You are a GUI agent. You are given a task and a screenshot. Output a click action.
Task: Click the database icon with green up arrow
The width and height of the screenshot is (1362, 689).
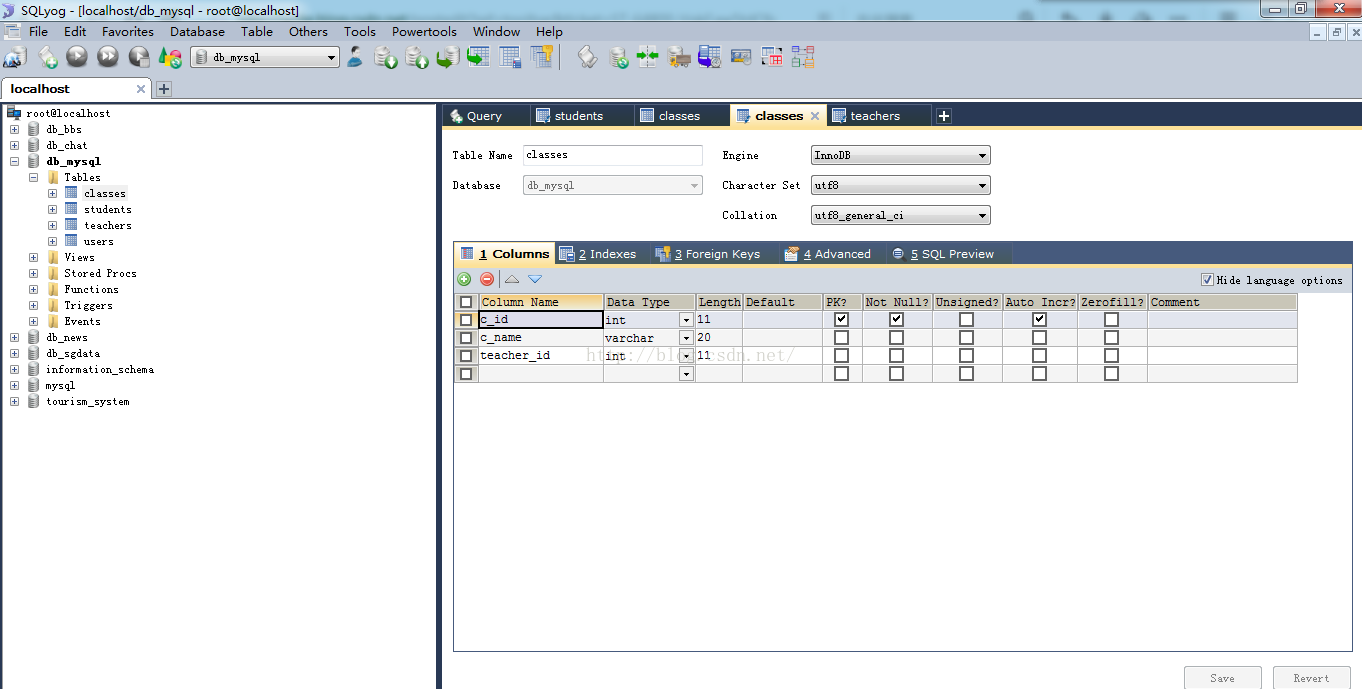417,57
